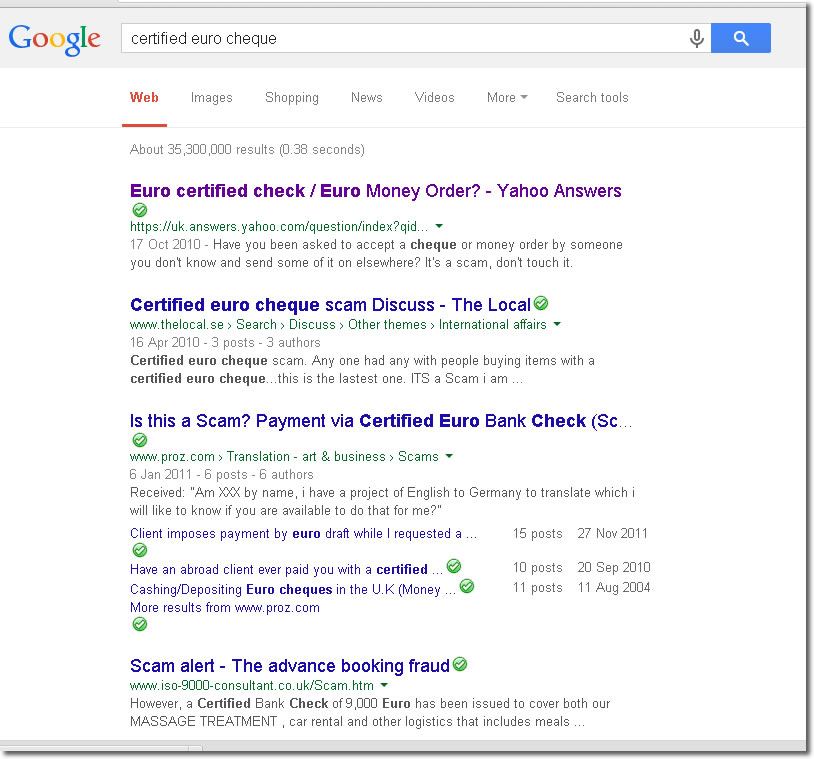This screenshot has width=814, height=759.
Task: Click the Google logo
Action: coord(55,38)
